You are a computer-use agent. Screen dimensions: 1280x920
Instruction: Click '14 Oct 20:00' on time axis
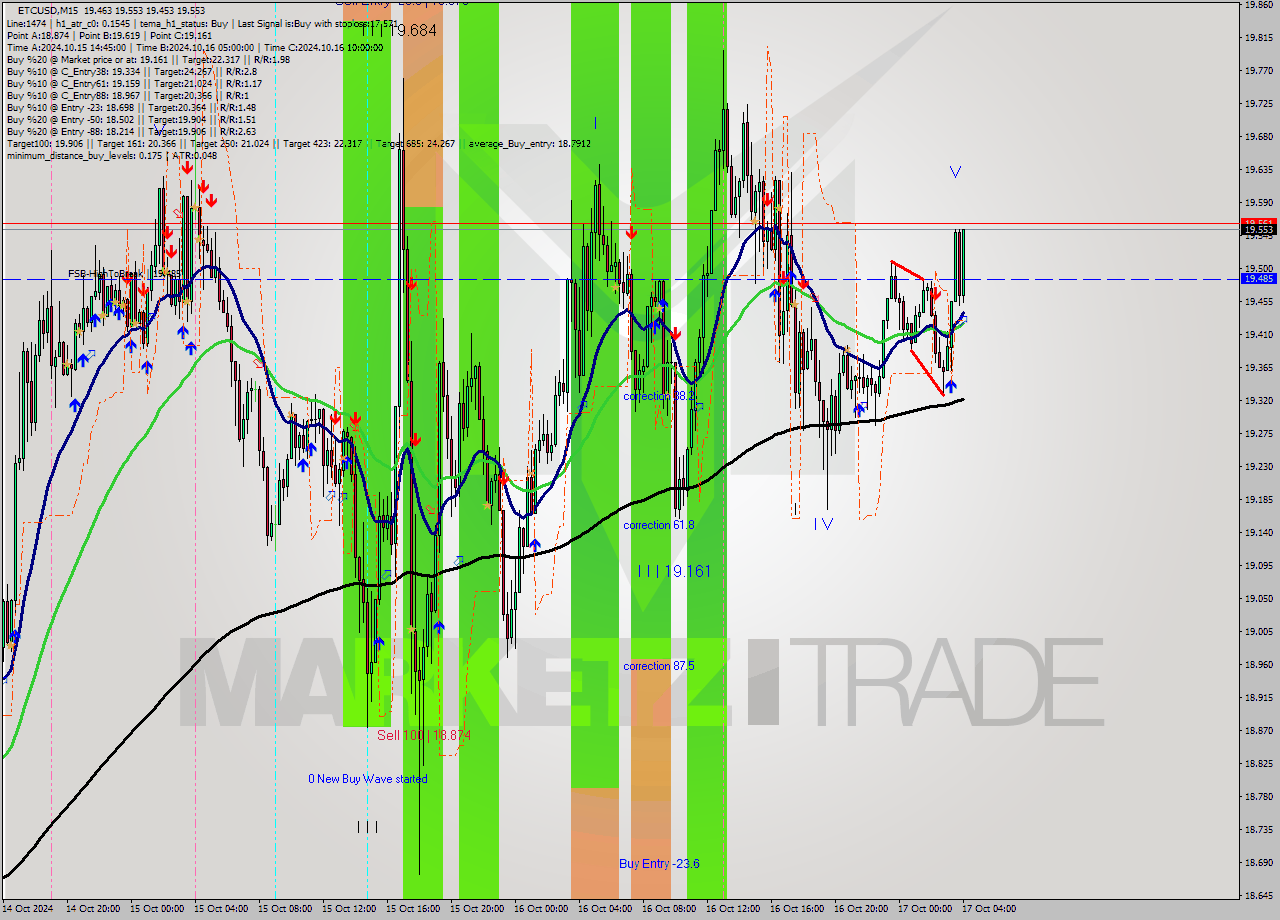(x=93, y=910)
